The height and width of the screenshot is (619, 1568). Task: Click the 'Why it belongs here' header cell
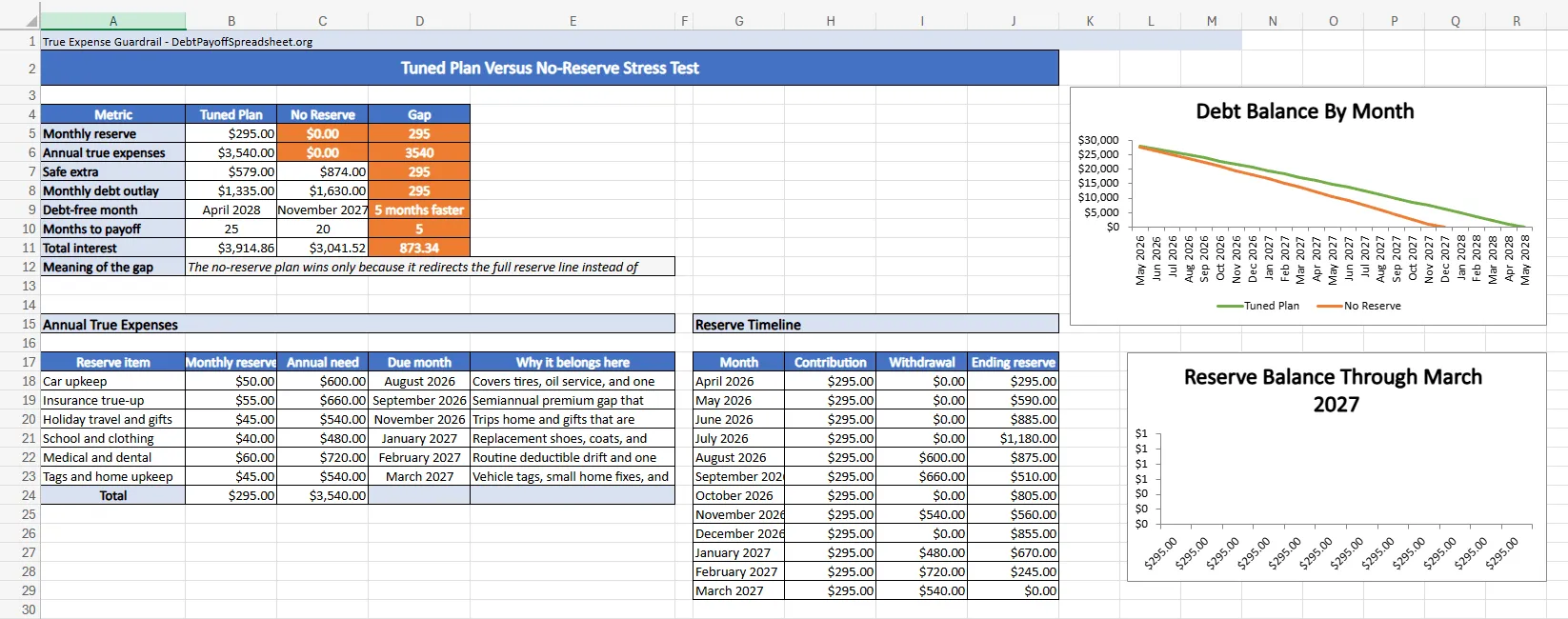(x=573, y=362)
